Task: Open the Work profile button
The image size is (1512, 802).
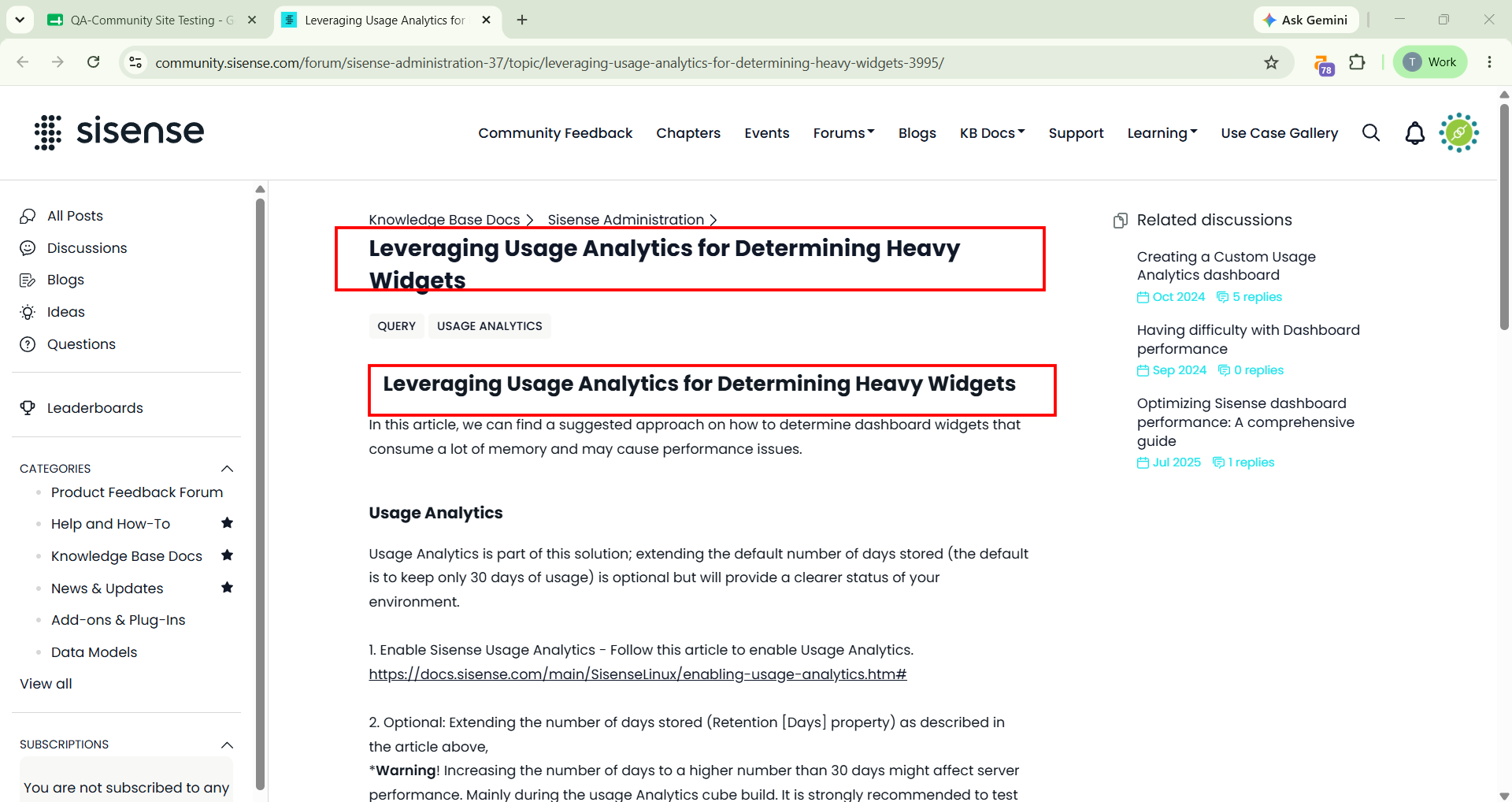Action: coord(1430,62)
